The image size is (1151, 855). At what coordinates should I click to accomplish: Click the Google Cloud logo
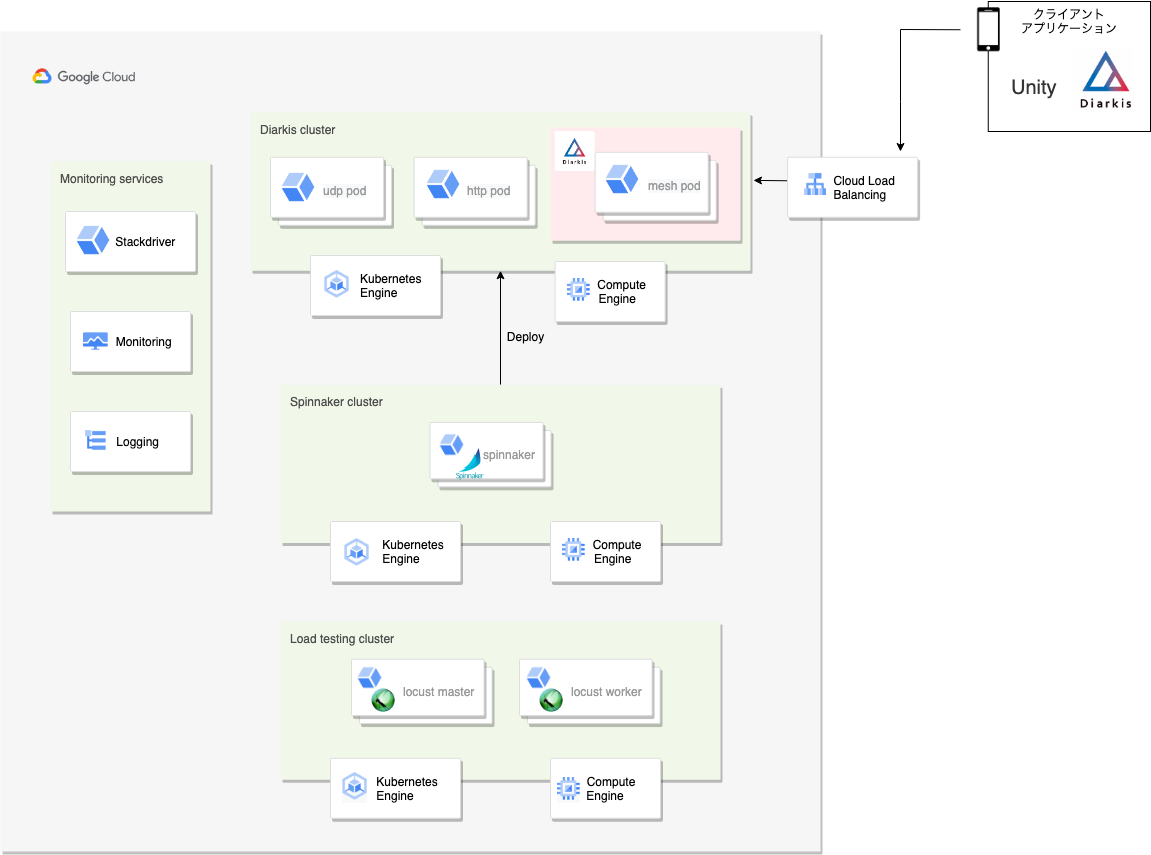(x=84, y=76)
